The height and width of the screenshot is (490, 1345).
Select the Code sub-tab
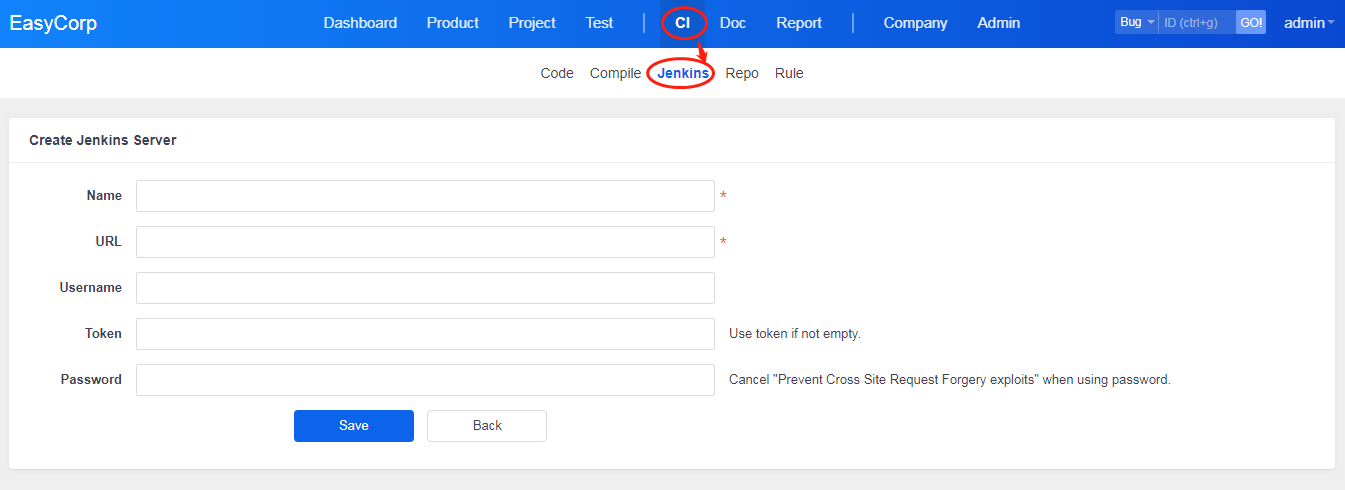pyautogui.click(x=557, y=73)
